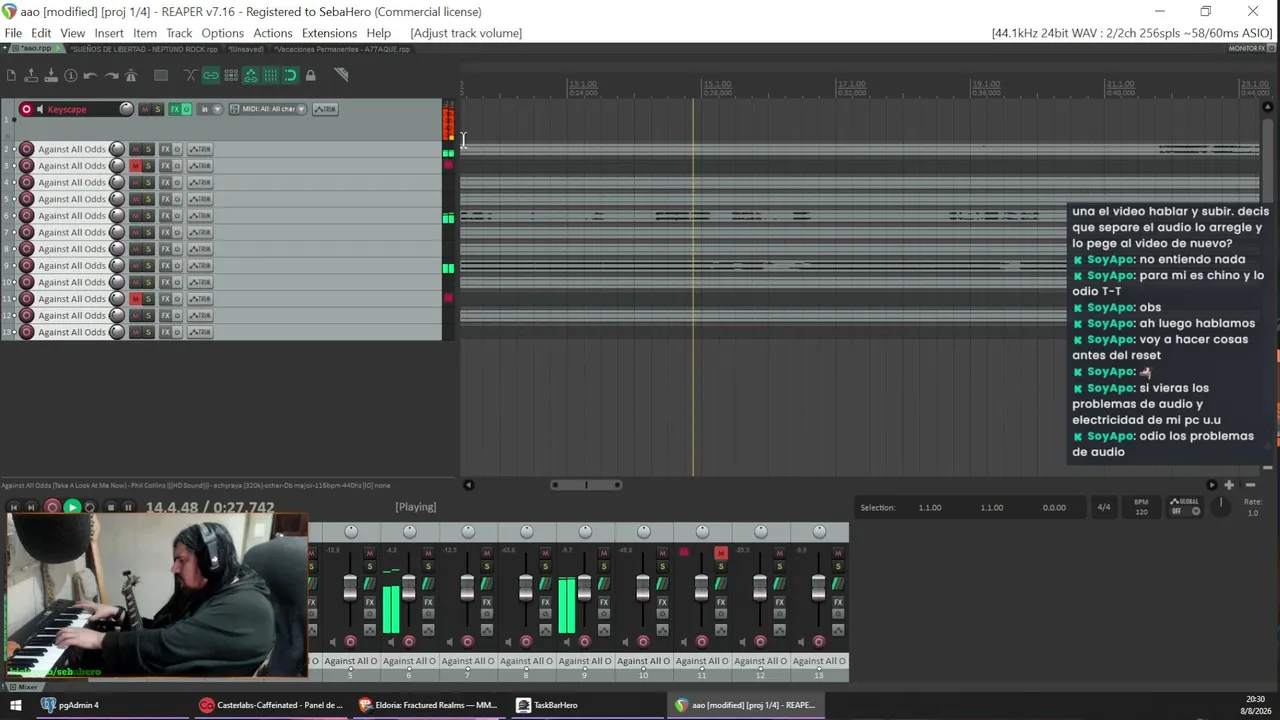Toggle transport repeat loop button
Viewport: 1280px width, 720px height.
[x=90, y=508]
